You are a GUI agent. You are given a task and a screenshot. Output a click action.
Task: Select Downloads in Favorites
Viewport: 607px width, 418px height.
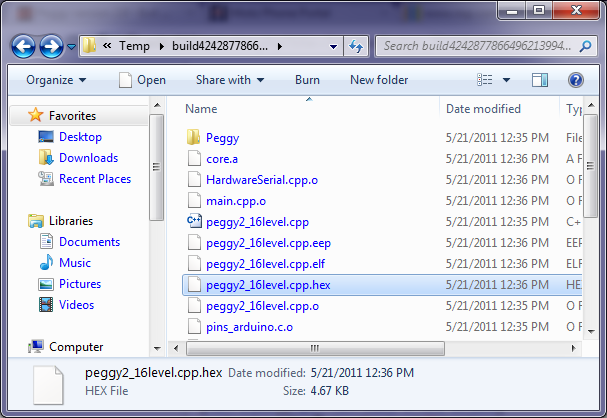pyautogui.click(x=88, y=158)
